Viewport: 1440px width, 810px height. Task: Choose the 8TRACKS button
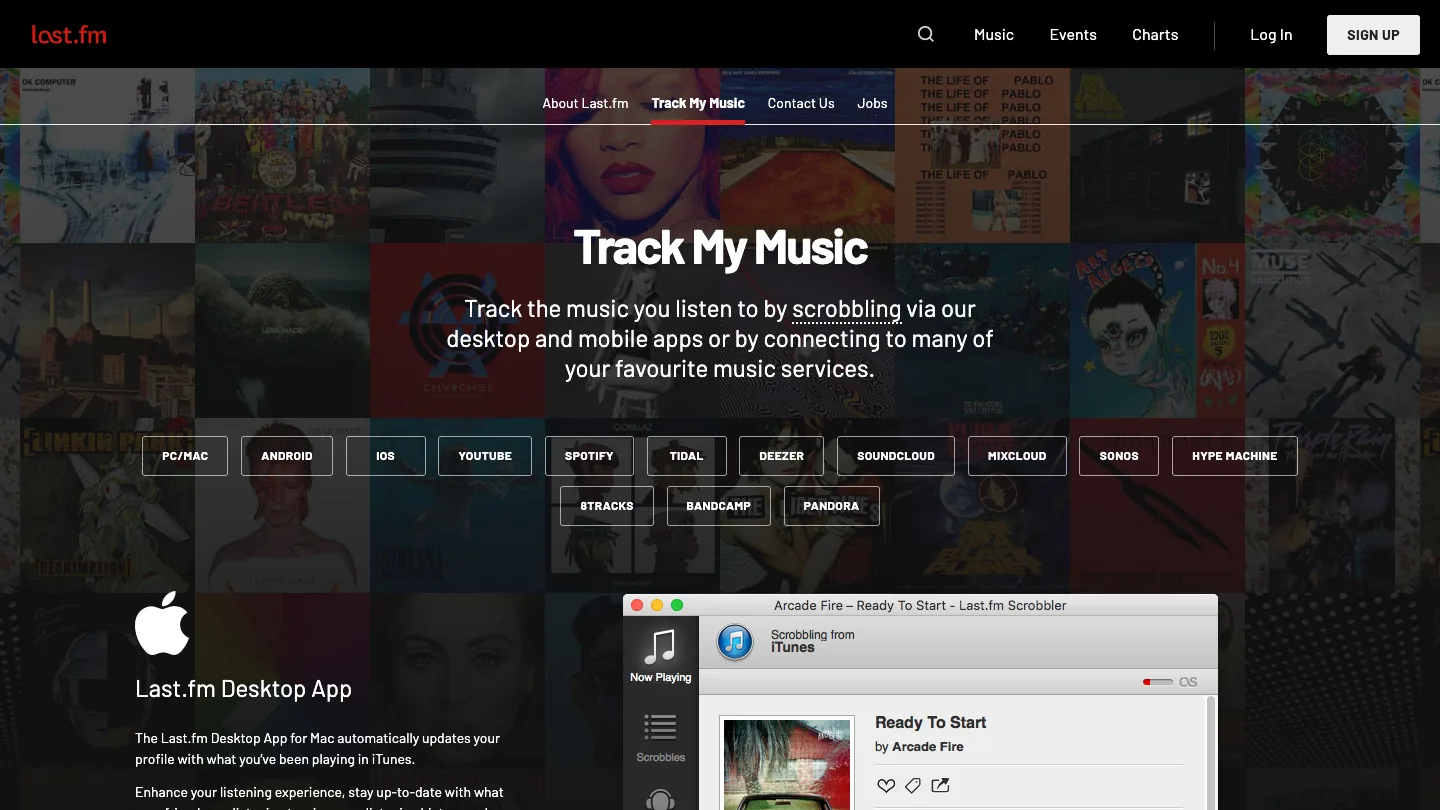tap(607, 506)
